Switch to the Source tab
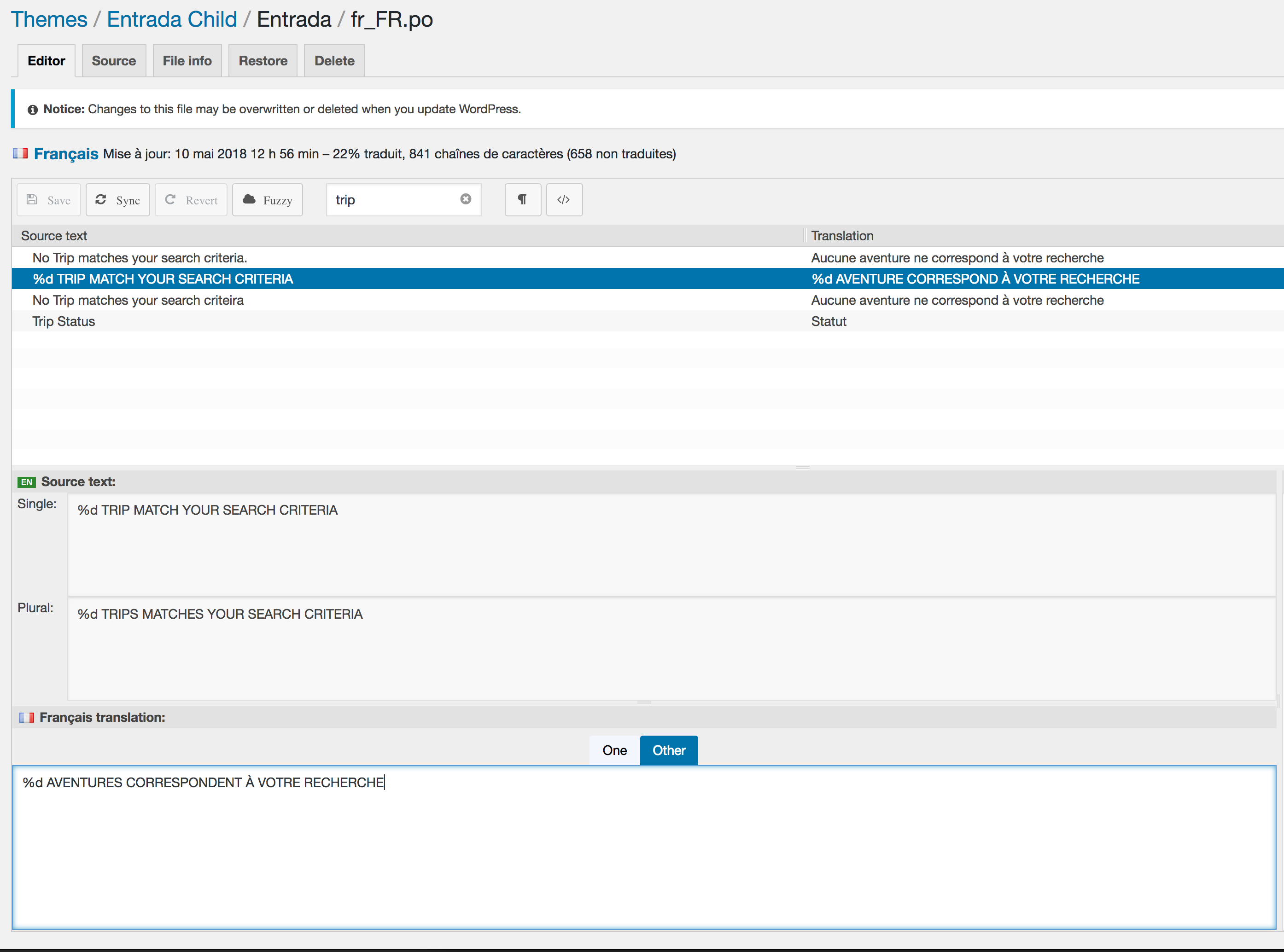1284x952 pixels. 114,60
